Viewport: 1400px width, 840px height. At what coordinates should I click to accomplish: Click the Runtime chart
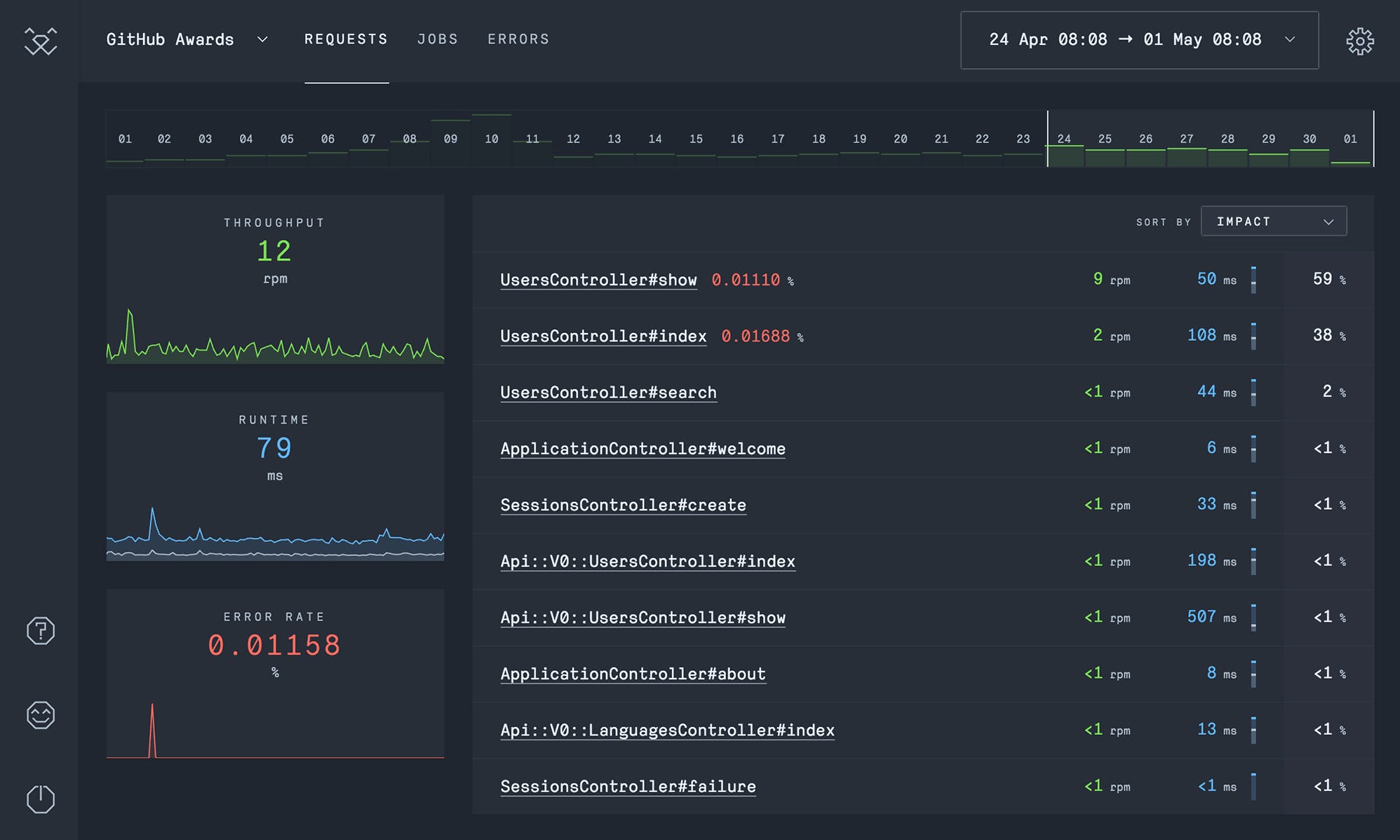click(x=275, y=533)
